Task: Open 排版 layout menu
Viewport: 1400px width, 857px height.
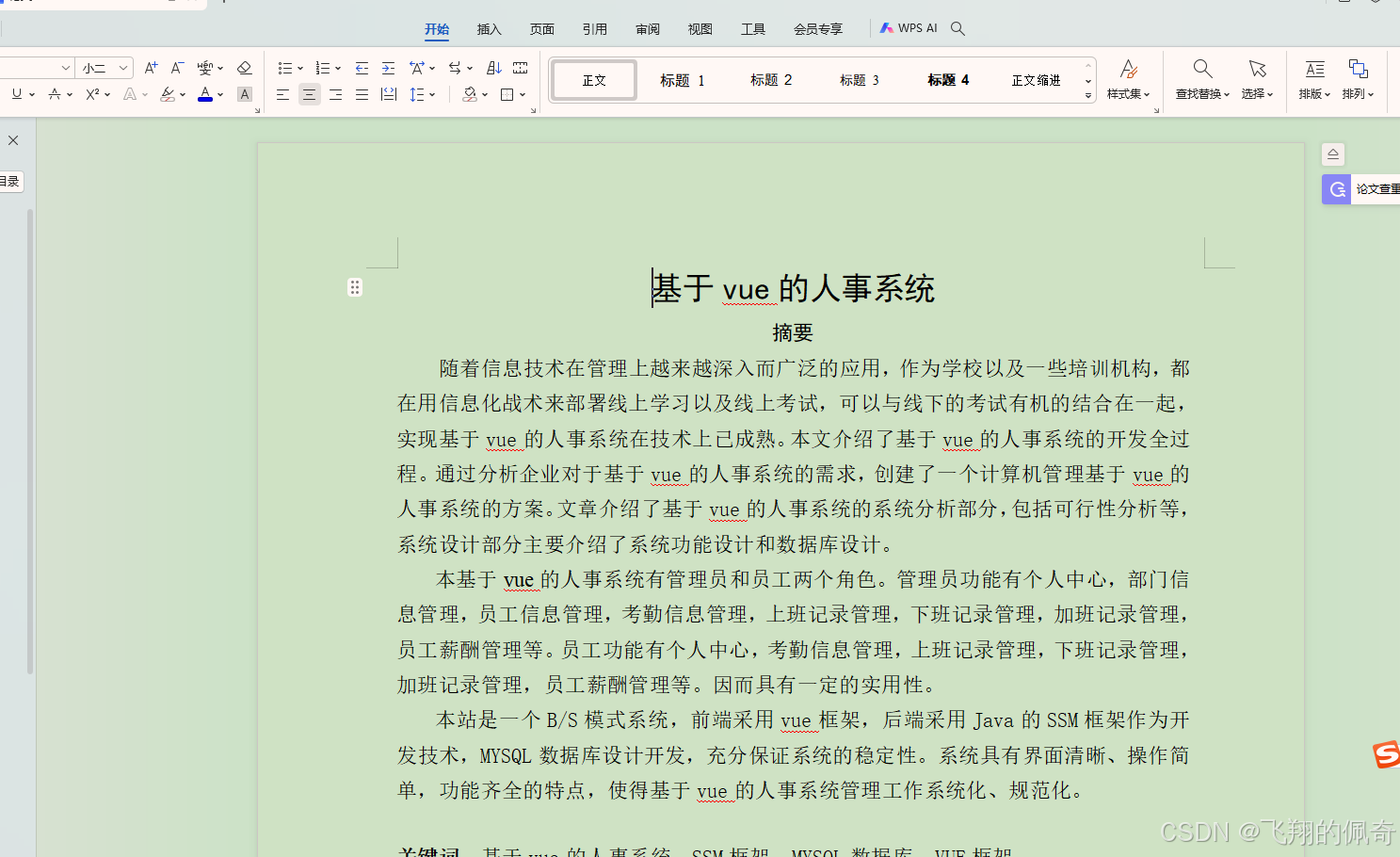Action: pos(1314,79)
